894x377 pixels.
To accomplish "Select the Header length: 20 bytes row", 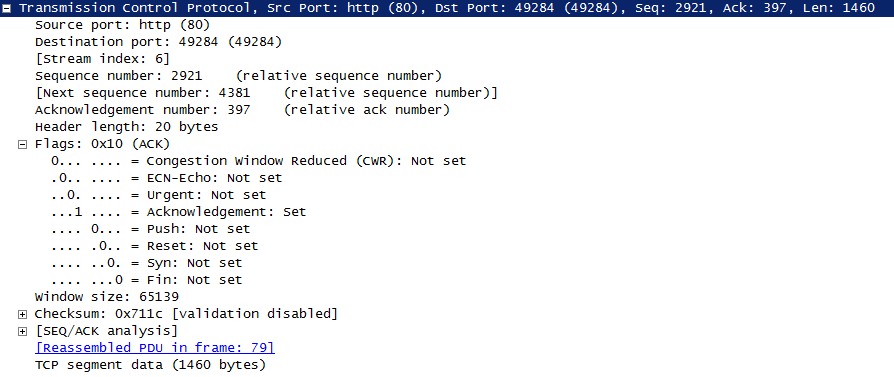I will tap(126, 127).
